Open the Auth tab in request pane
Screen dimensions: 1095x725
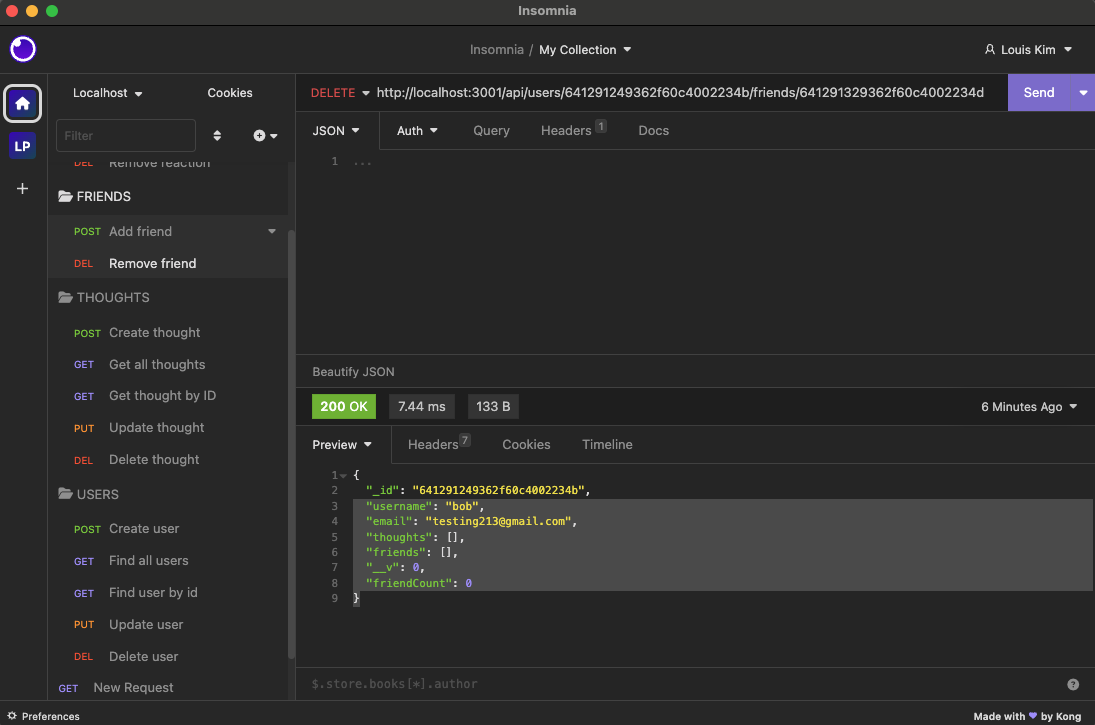417,130
